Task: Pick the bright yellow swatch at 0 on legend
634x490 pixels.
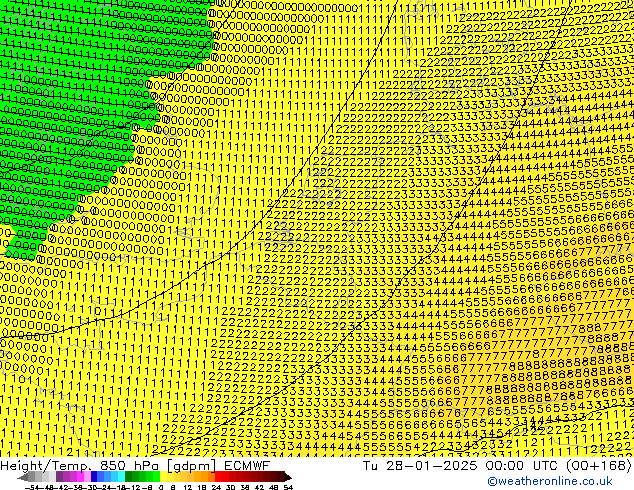Action: tap(163, 477)
